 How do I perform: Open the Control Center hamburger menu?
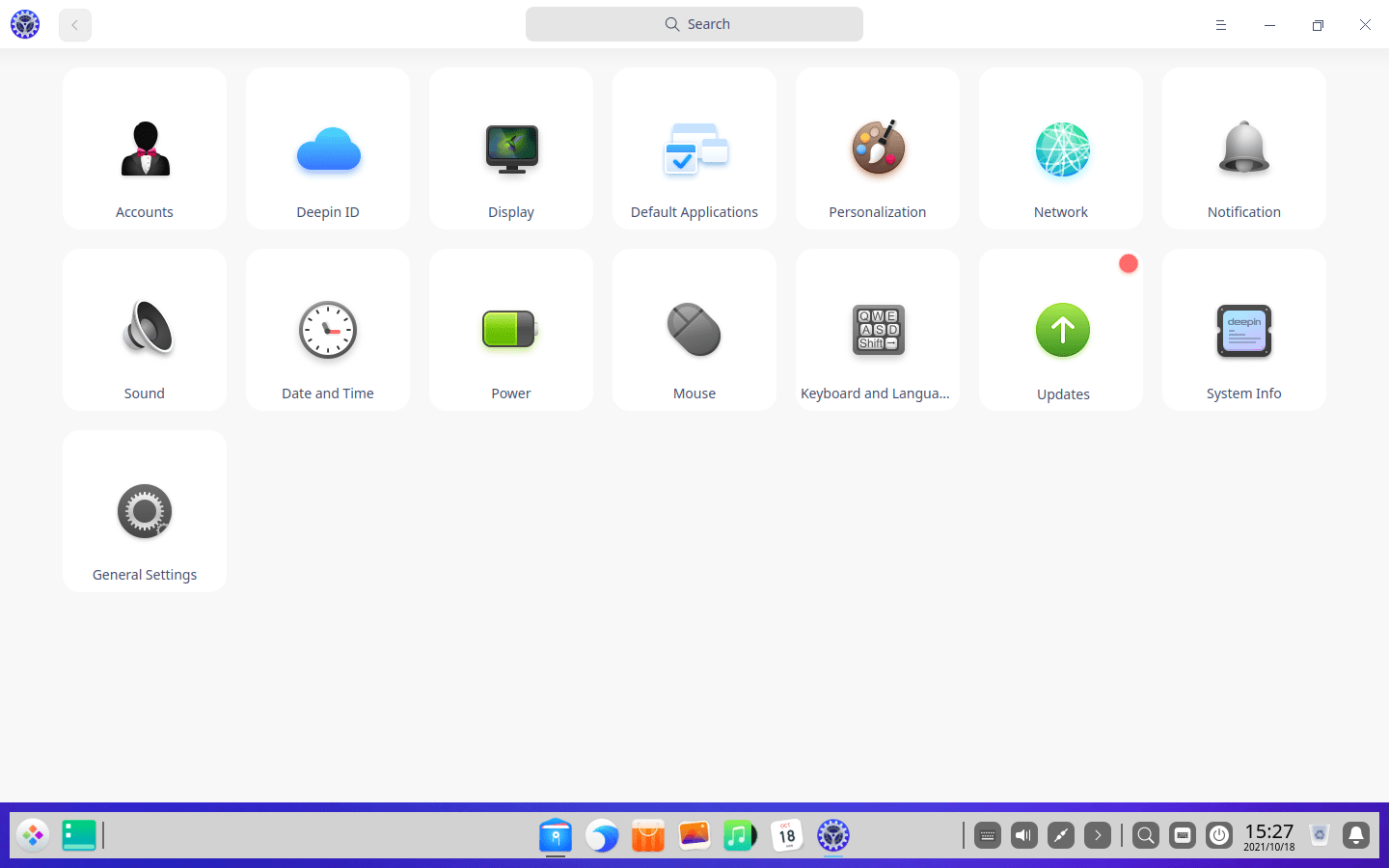[x=1220, y=24]
